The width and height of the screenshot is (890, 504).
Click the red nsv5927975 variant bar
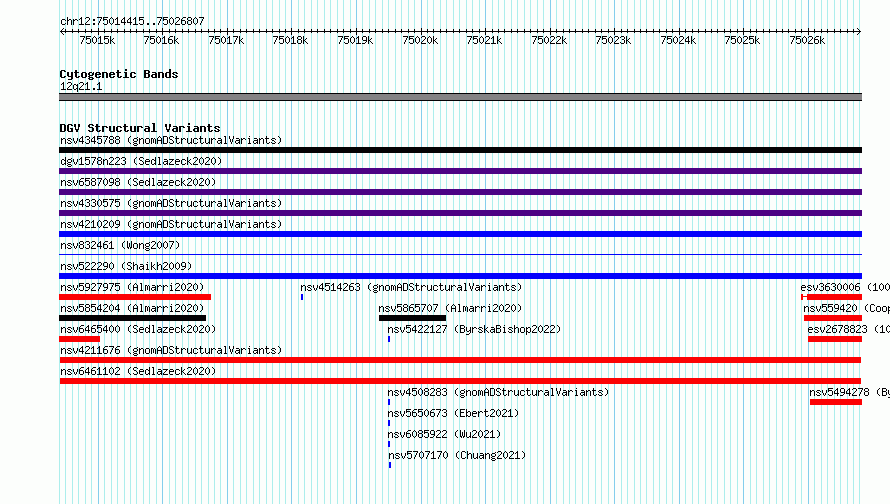point(135,297)
